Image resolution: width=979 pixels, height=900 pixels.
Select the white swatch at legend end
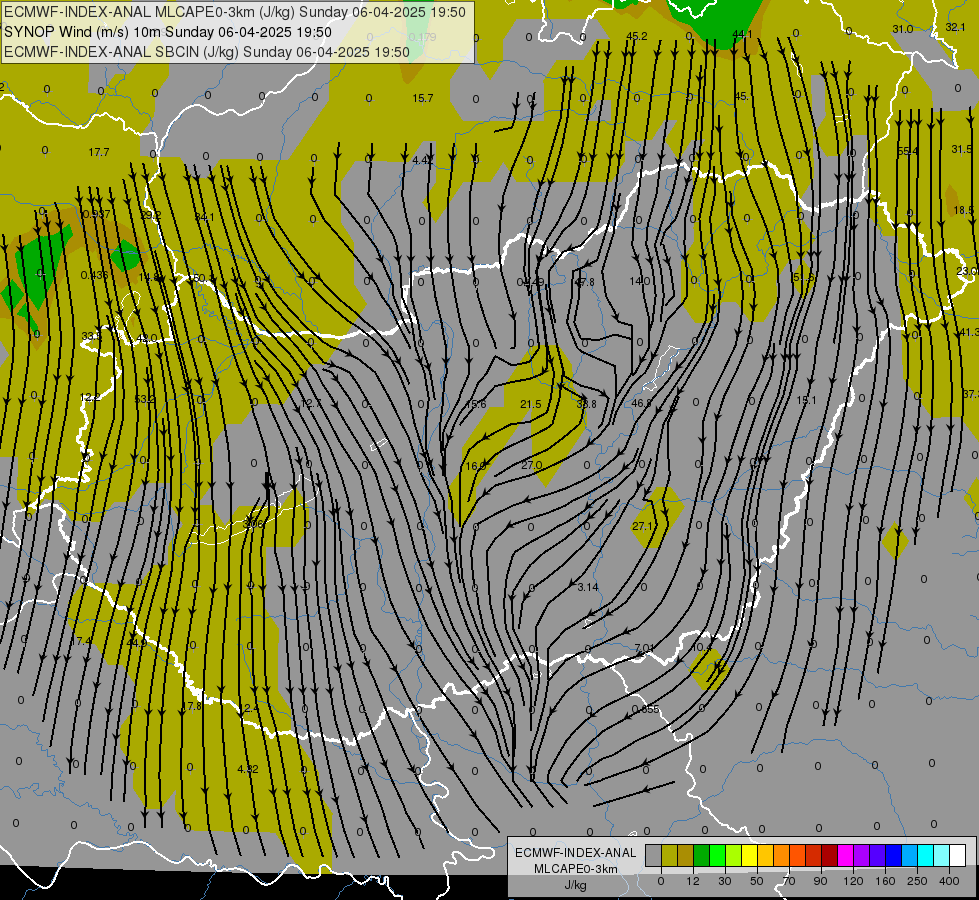click(957, 855)
